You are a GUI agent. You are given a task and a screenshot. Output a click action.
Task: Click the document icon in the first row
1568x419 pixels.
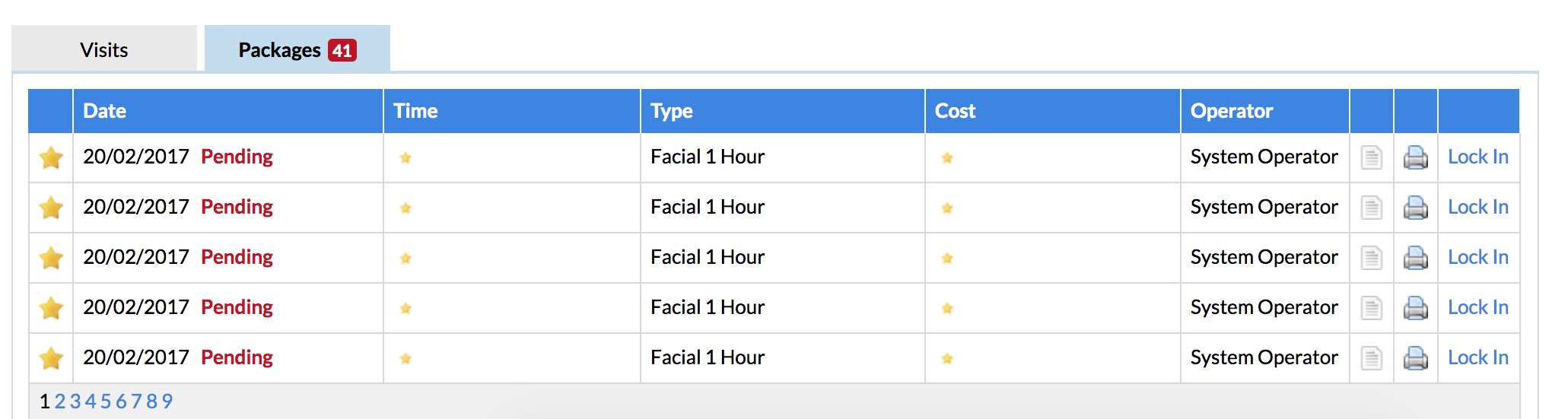1371,157
